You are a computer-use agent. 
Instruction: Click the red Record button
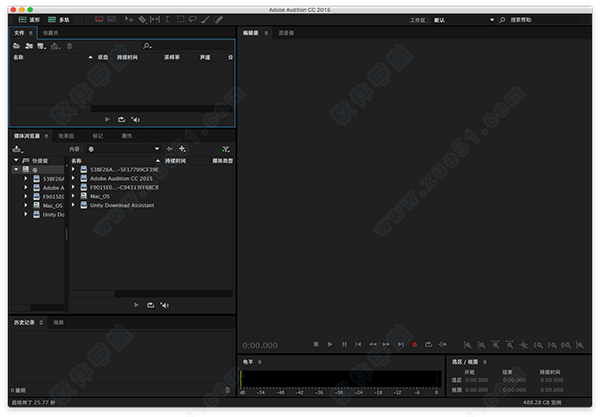[x=414, y=344]
